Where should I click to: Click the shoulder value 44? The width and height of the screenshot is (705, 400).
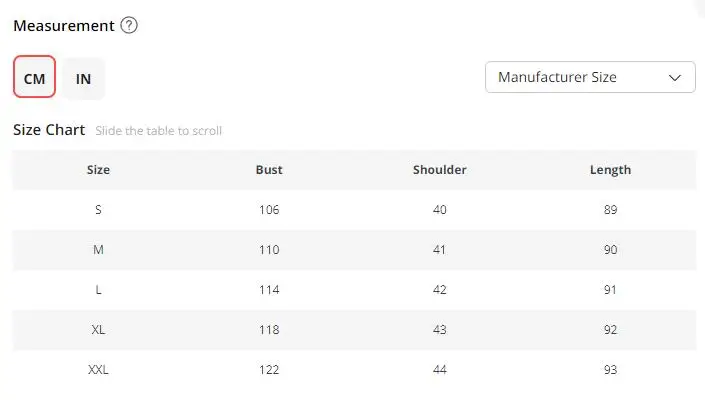[x=440, y=370]
